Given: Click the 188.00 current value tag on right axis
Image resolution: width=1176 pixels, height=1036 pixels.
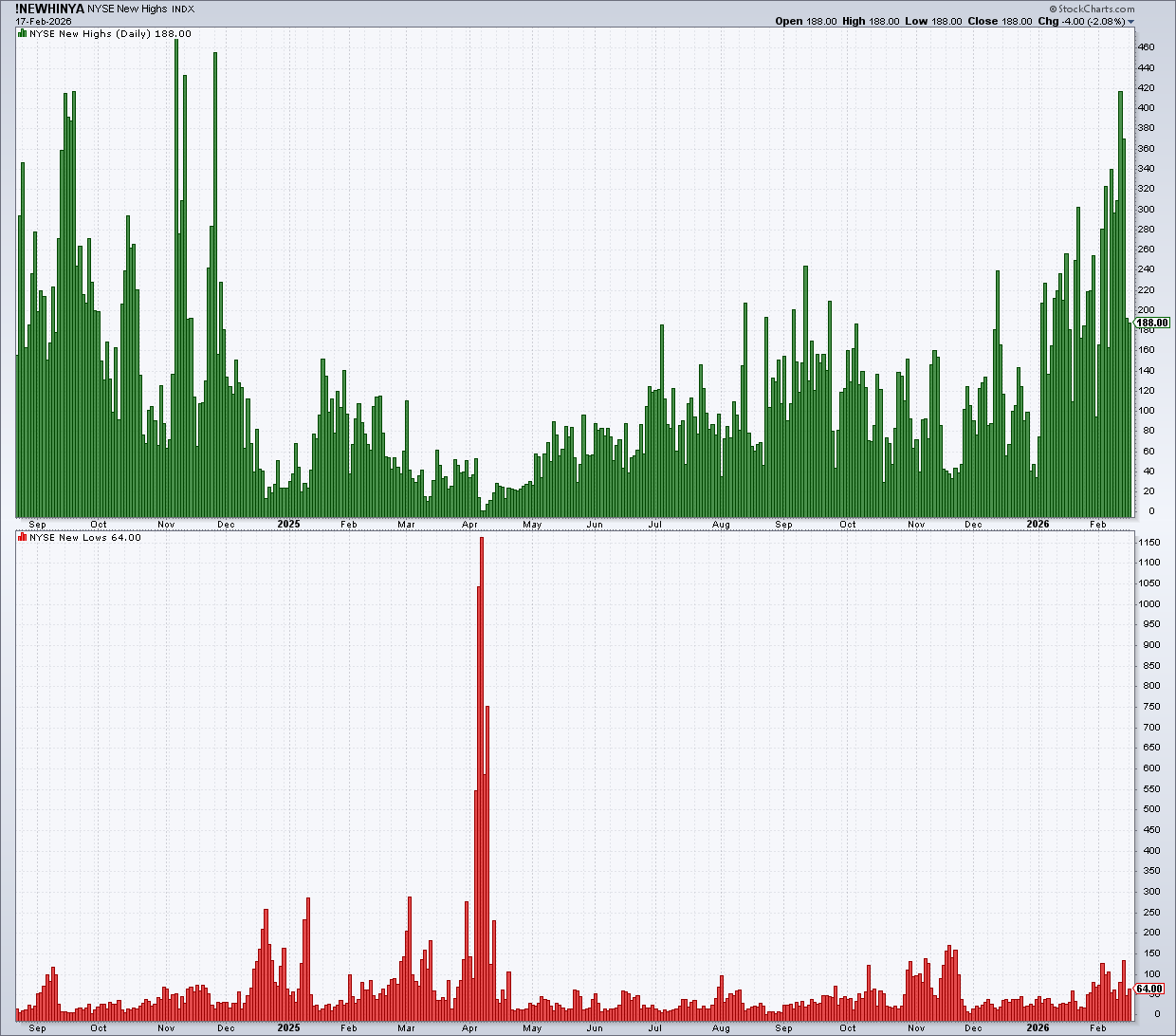Looking at the screenshot, I should pos(1152,323).
